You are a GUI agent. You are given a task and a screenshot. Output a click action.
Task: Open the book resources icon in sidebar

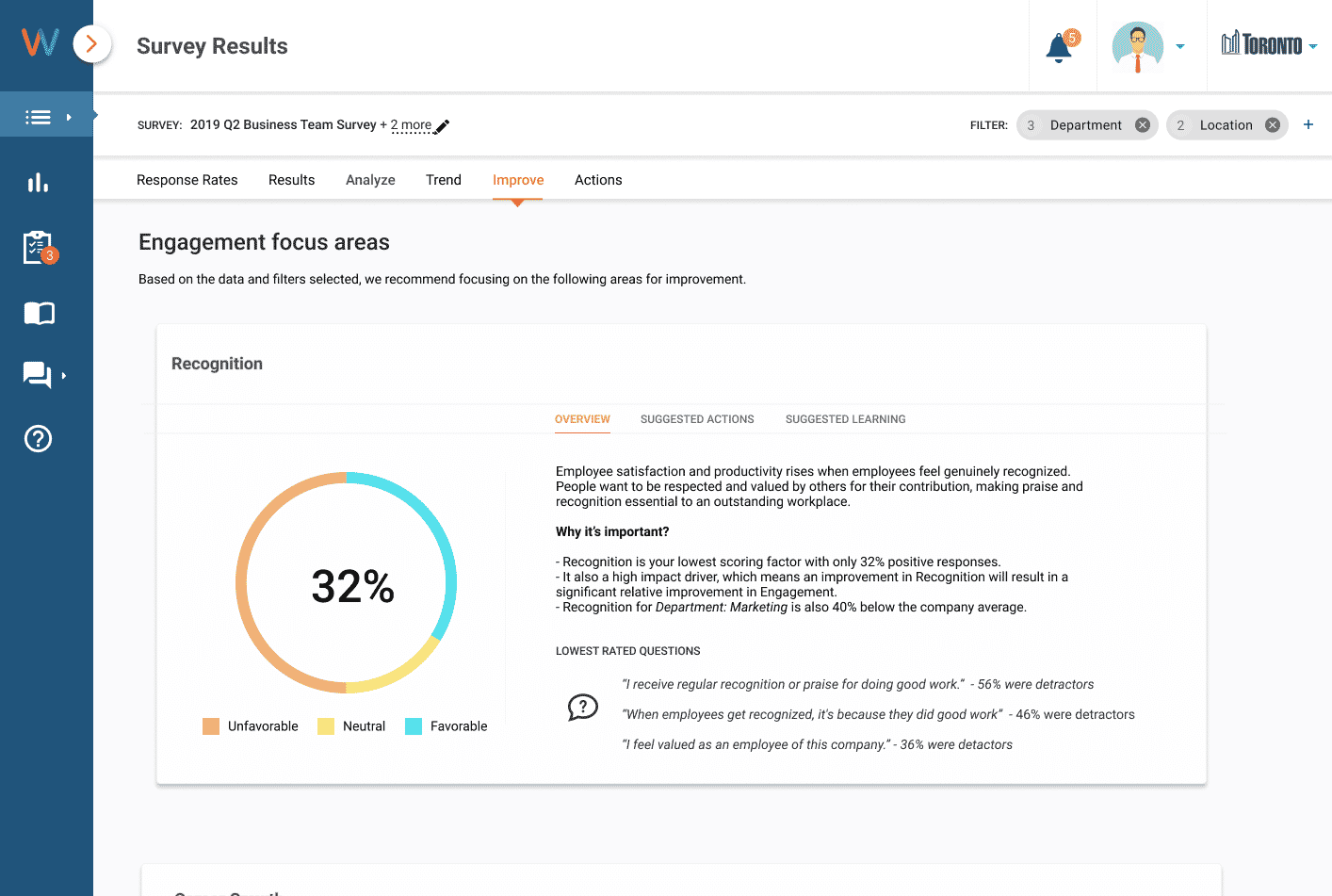point(38,313)
